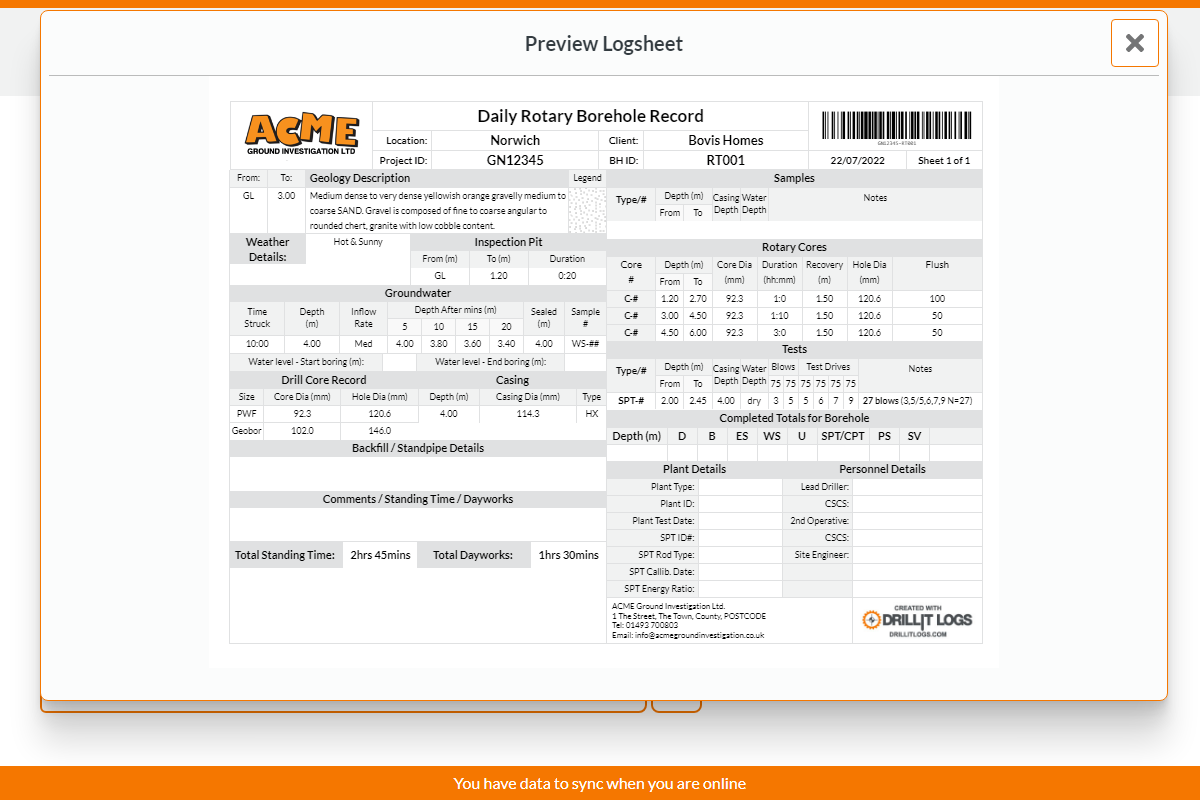The width and height of the screenshot is (1200, 800).
Task: Click rotary core duration 3:0
Action: coord(779,333)
